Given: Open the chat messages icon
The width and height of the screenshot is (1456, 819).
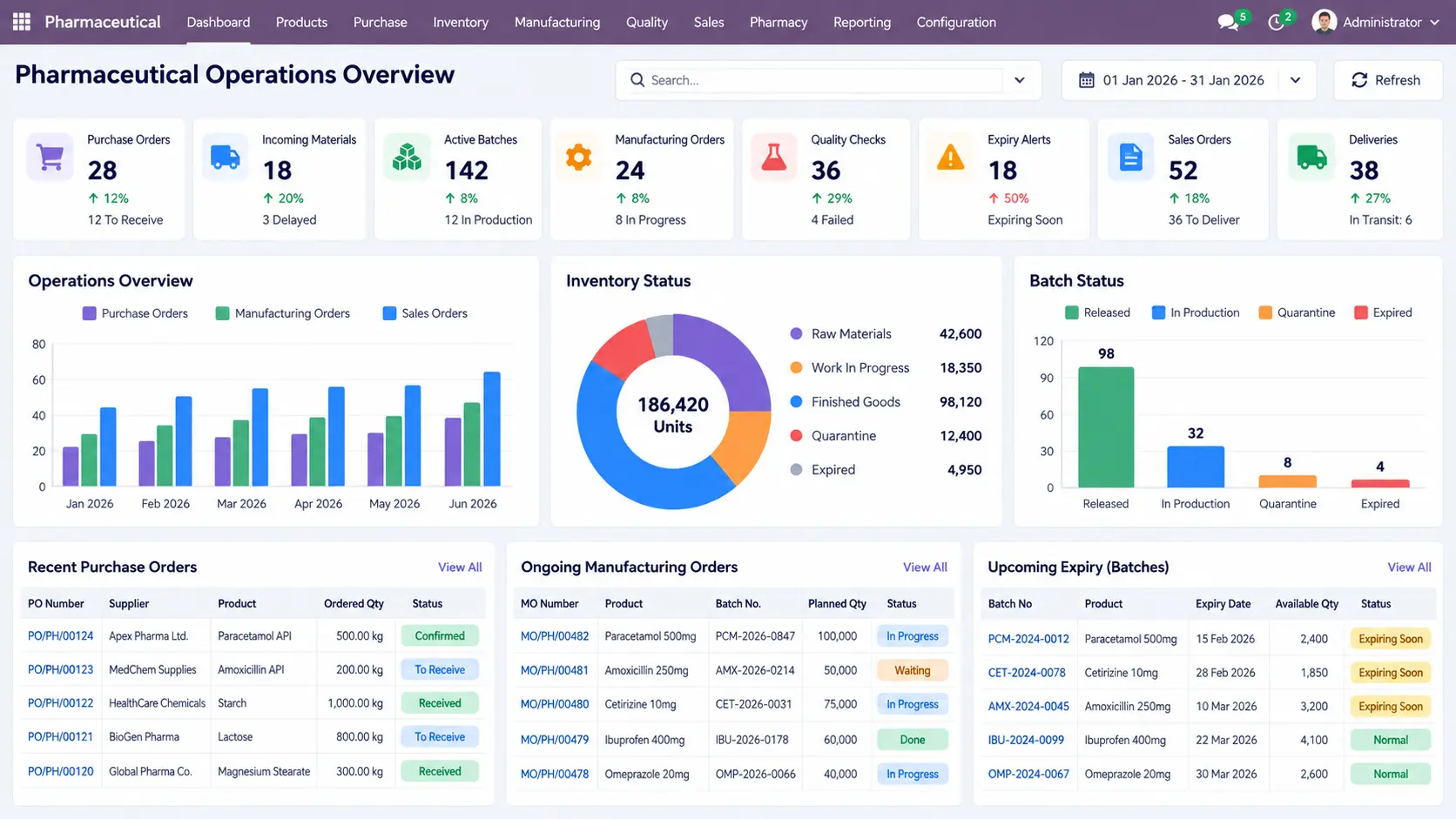Looking at the screenshot, I should click(x=1228, y=23).
